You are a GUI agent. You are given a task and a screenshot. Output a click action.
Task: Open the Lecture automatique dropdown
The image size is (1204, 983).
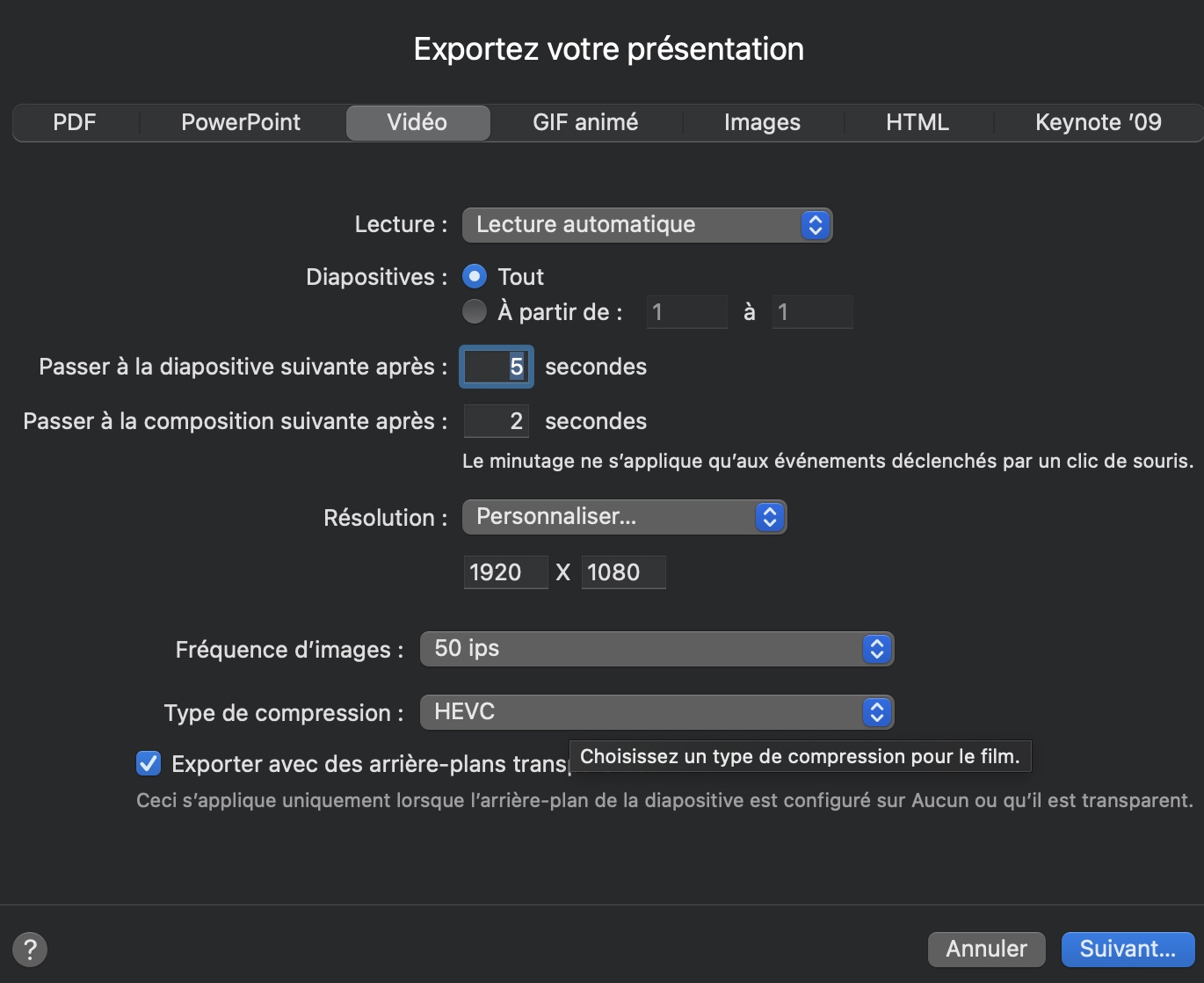click(x=647, y=225)
